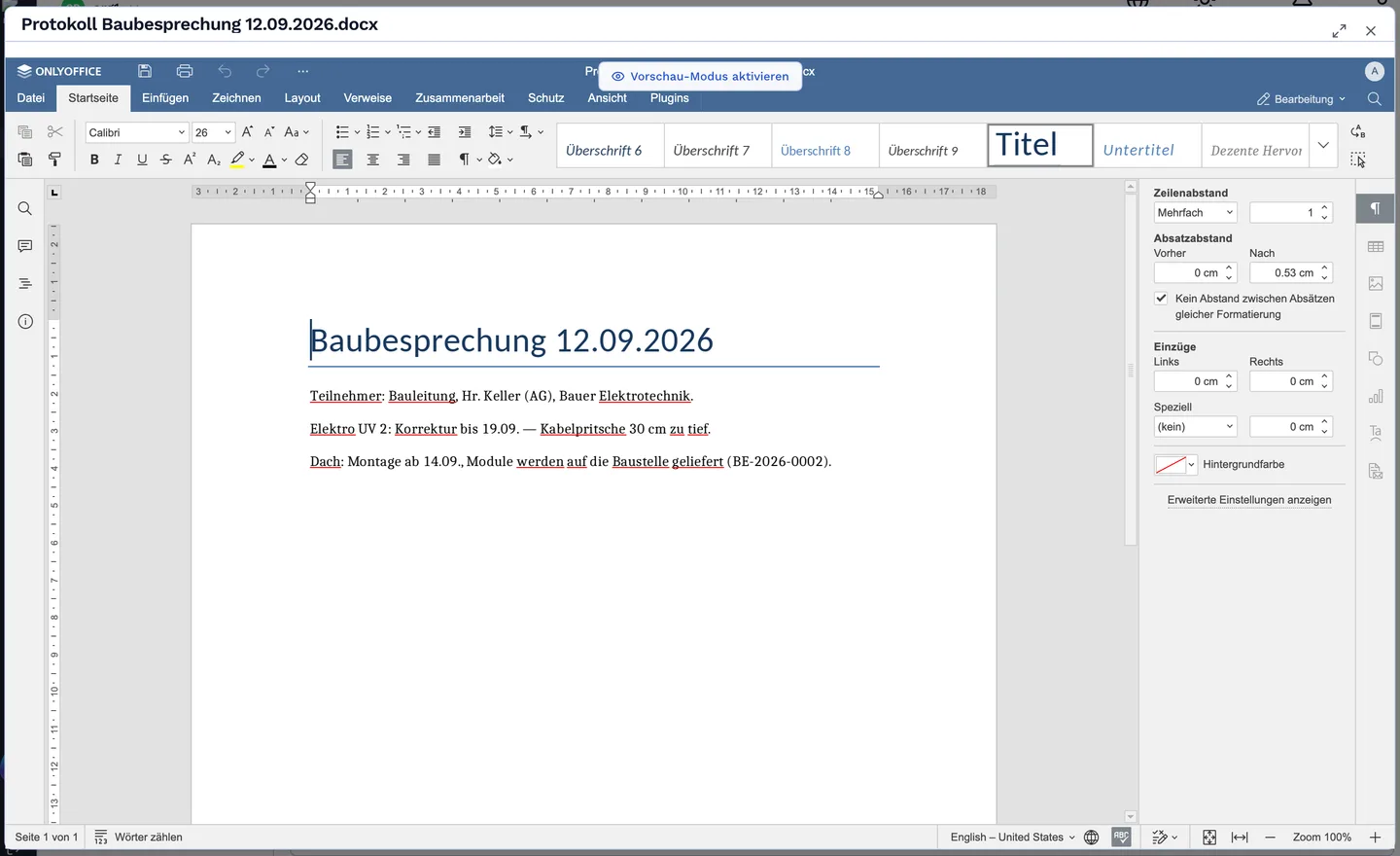
Task: Clear the text formatting with the eraser icon
Action: click(x=301, y=160)
